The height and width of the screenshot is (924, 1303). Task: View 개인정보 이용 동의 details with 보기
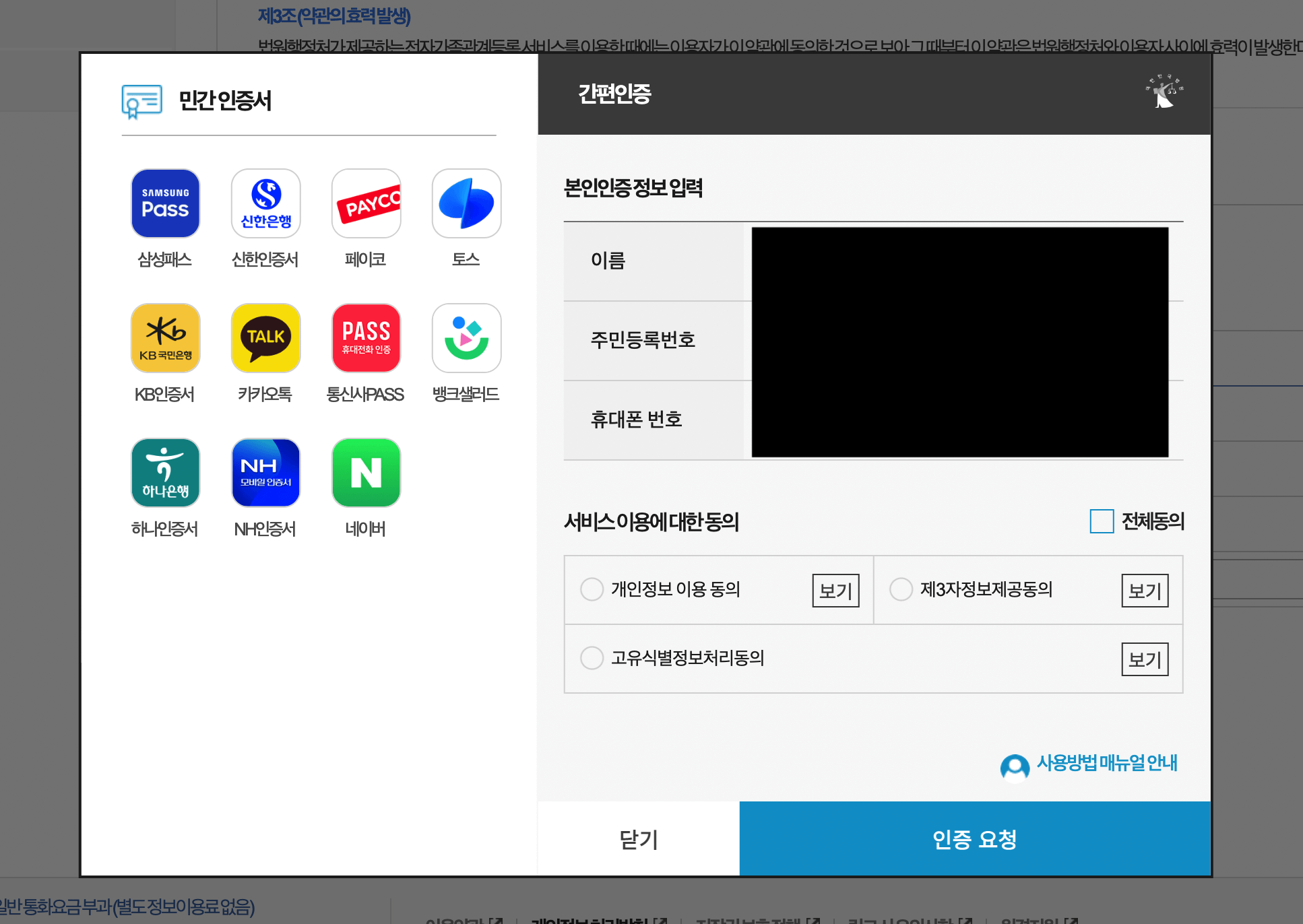pos(835,591)
